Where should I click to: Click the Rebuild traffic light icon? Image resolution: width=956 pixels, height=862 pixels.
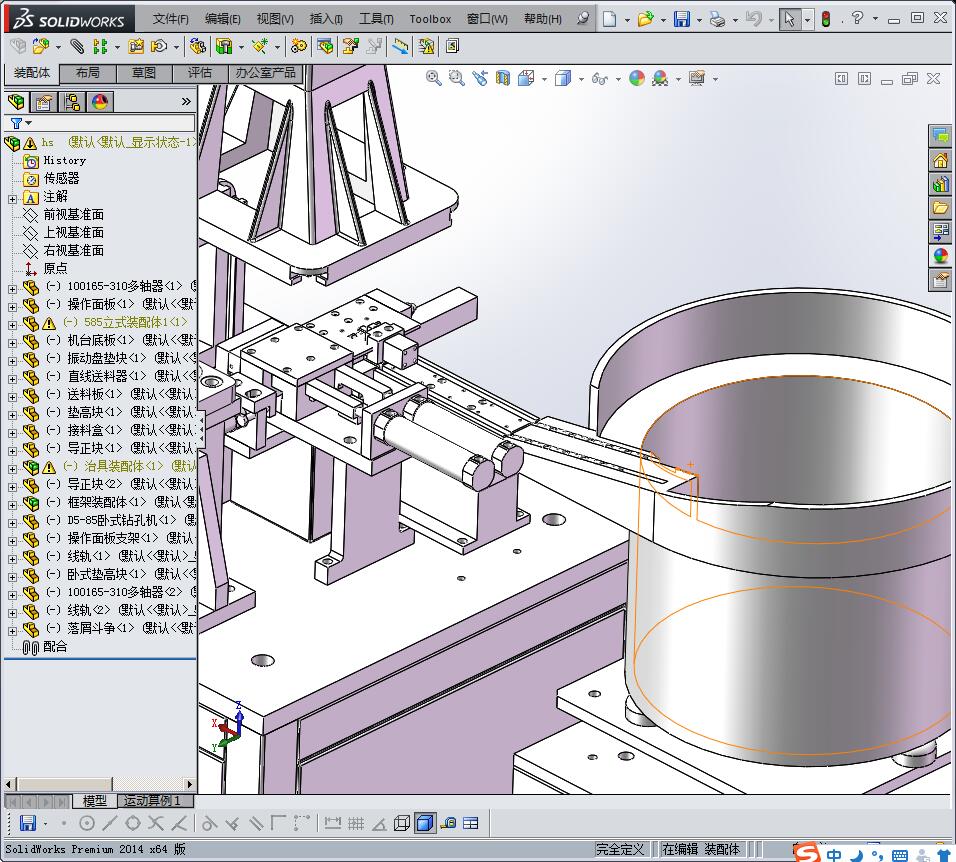coord(826,19)
